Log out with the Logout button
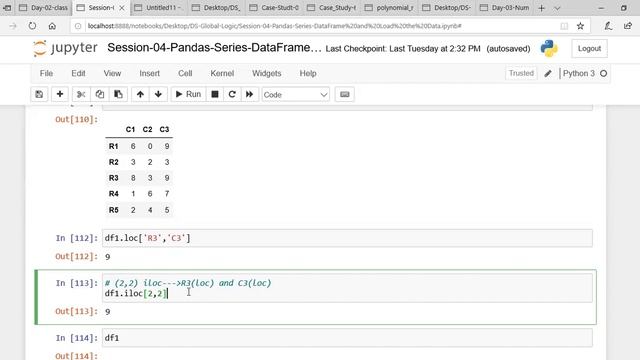Image resolution: width=640 pixels, height=360 pixels. coord(589,49)
